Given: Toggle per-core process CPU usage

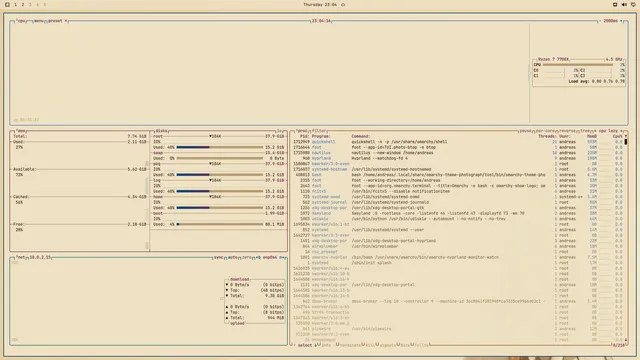Looking at the screenshot, I should click(x=544, y=131).
